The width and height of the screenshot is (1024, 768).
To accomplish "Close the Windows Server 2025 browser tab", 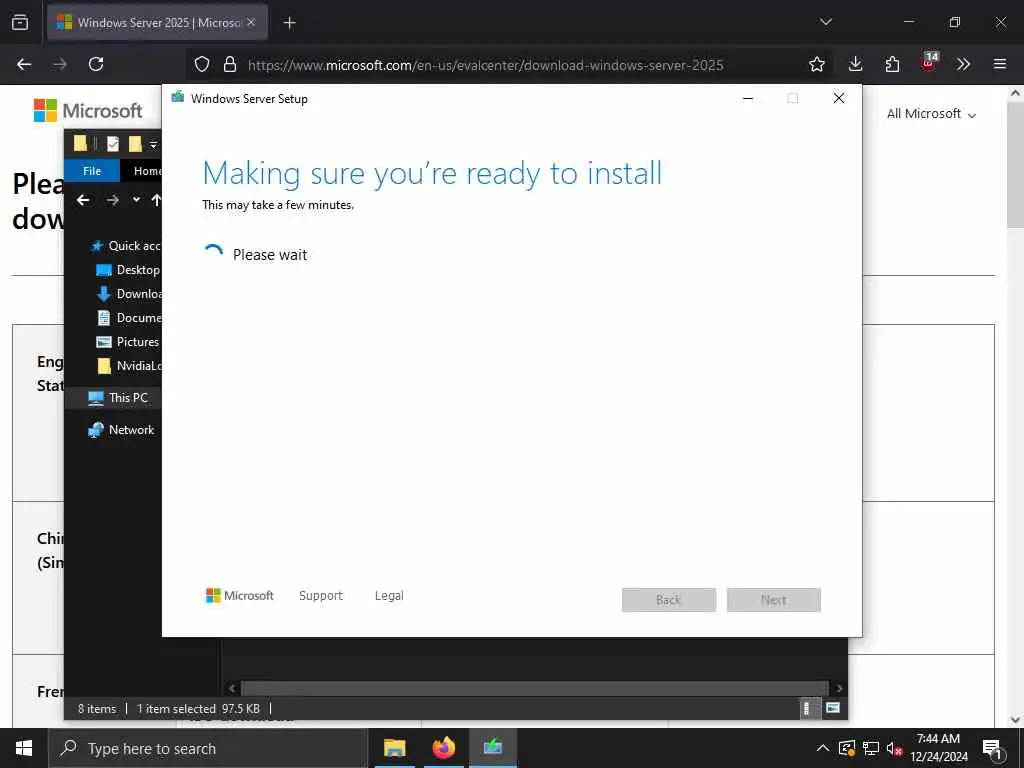I will (251, 22).
